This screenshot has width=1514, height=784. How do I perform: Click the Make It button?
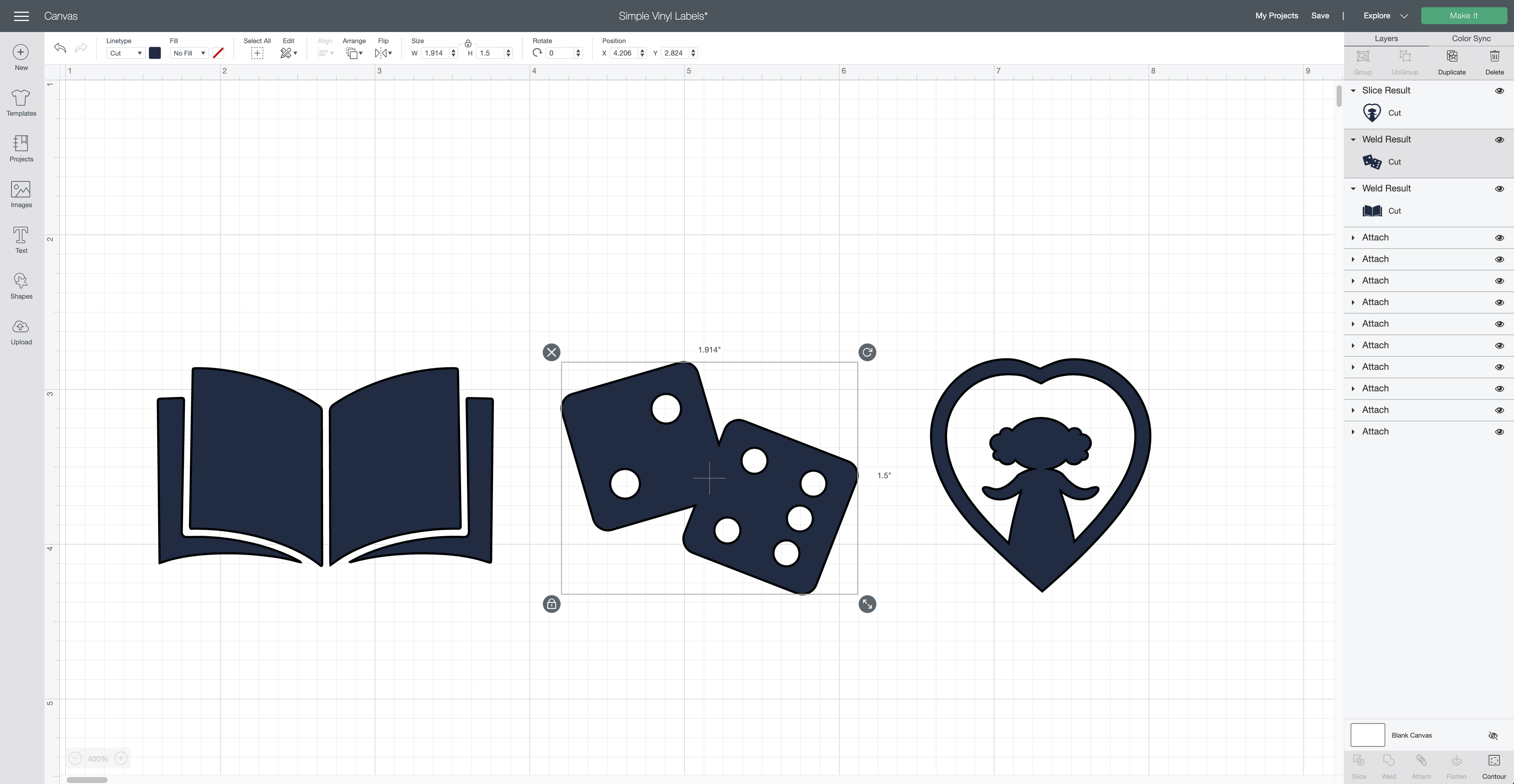tap(1463, 16)
